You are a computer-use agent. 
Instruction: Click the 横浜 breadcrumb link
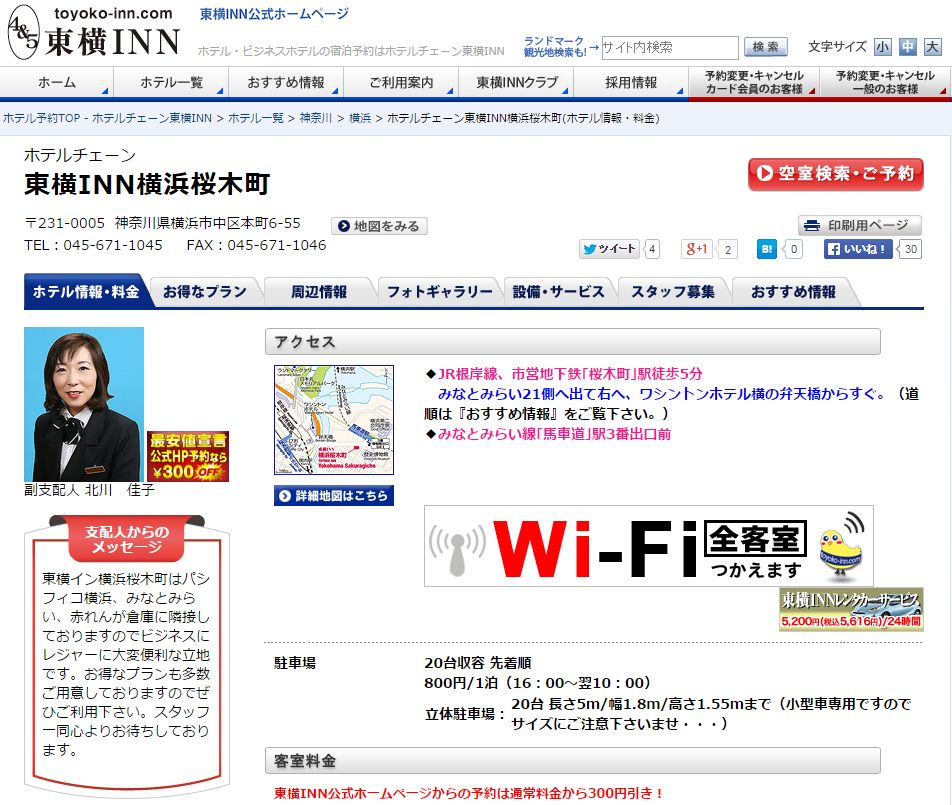360,118
